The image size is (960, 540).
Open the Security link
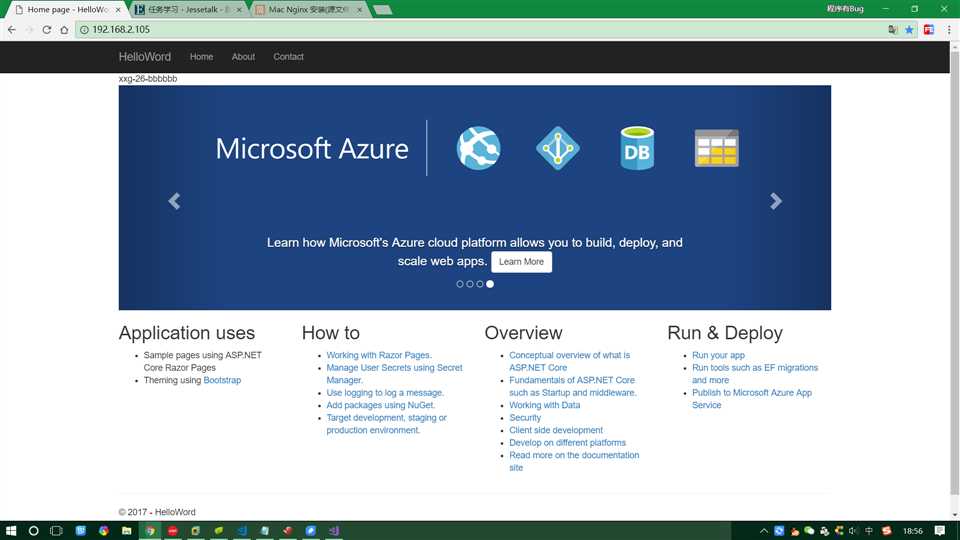525,418
